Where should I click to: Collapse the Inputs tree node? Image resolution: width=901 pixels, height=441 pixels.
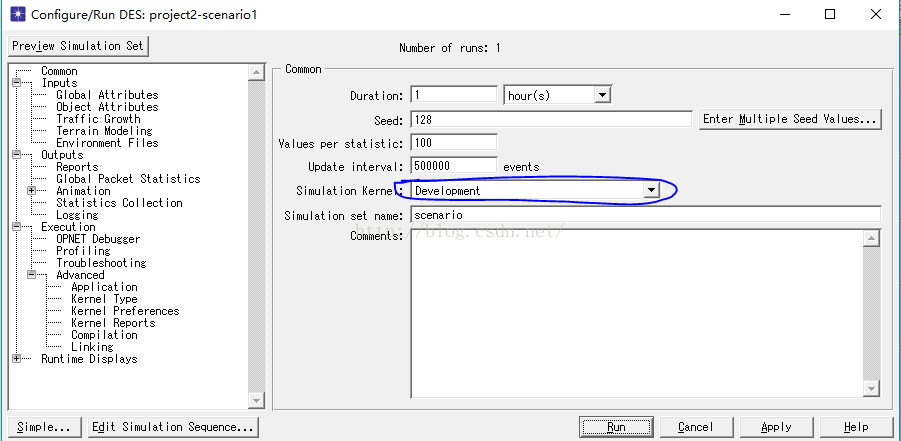(16, 83)
